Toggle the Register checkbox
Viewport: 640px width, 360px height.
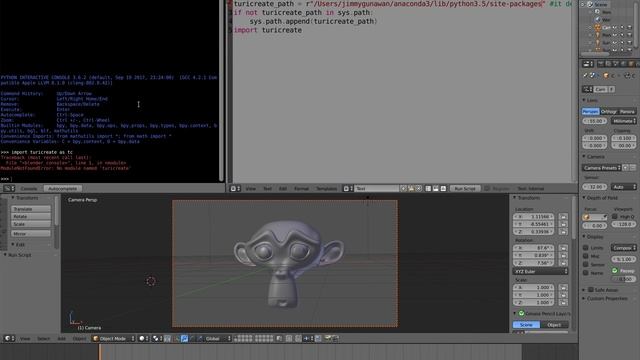click(x=487, y=189)
